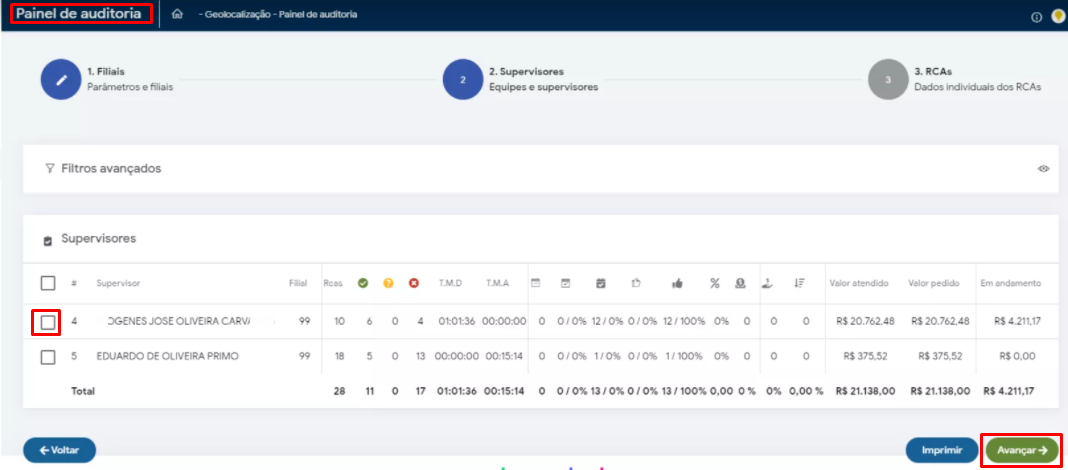Click the step 3 RCAs circle
The height and width of the screenshot is (470, 1068).
[888, 80]
